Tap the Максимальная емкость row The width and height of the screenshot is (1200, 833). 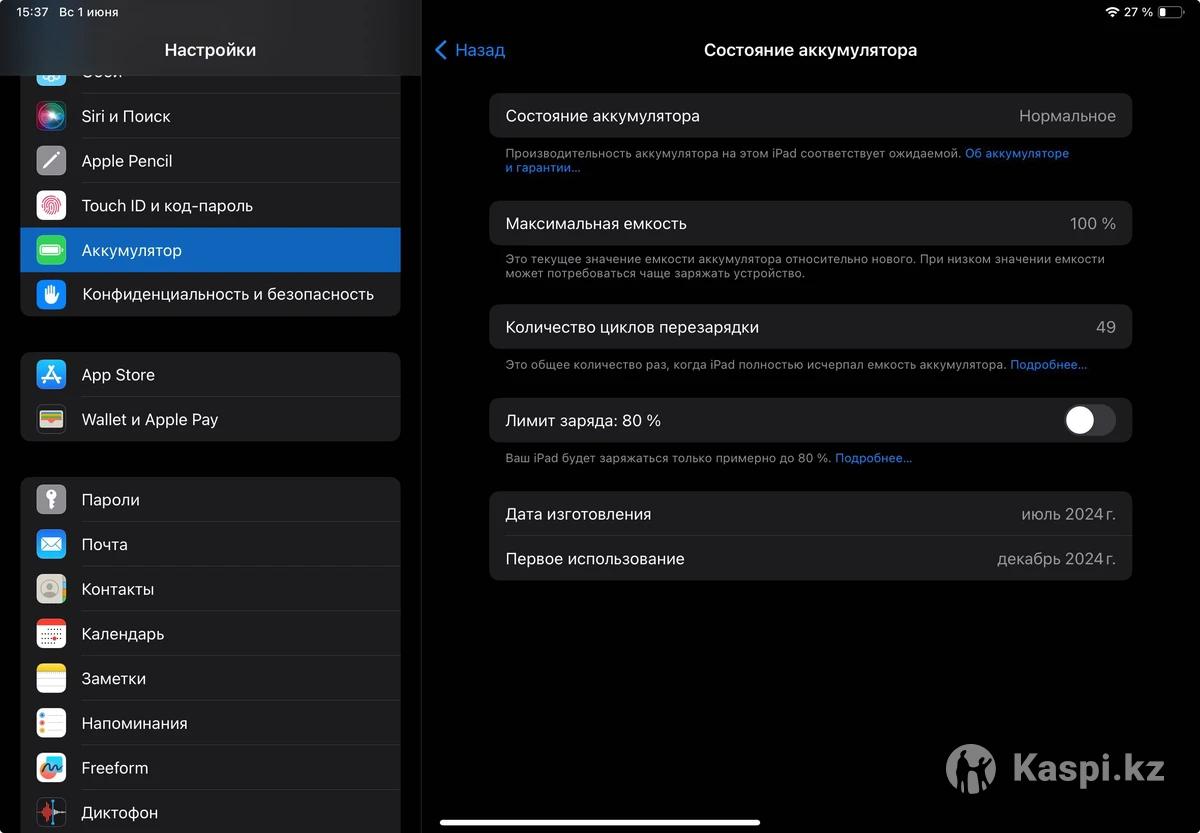[810, 224]
